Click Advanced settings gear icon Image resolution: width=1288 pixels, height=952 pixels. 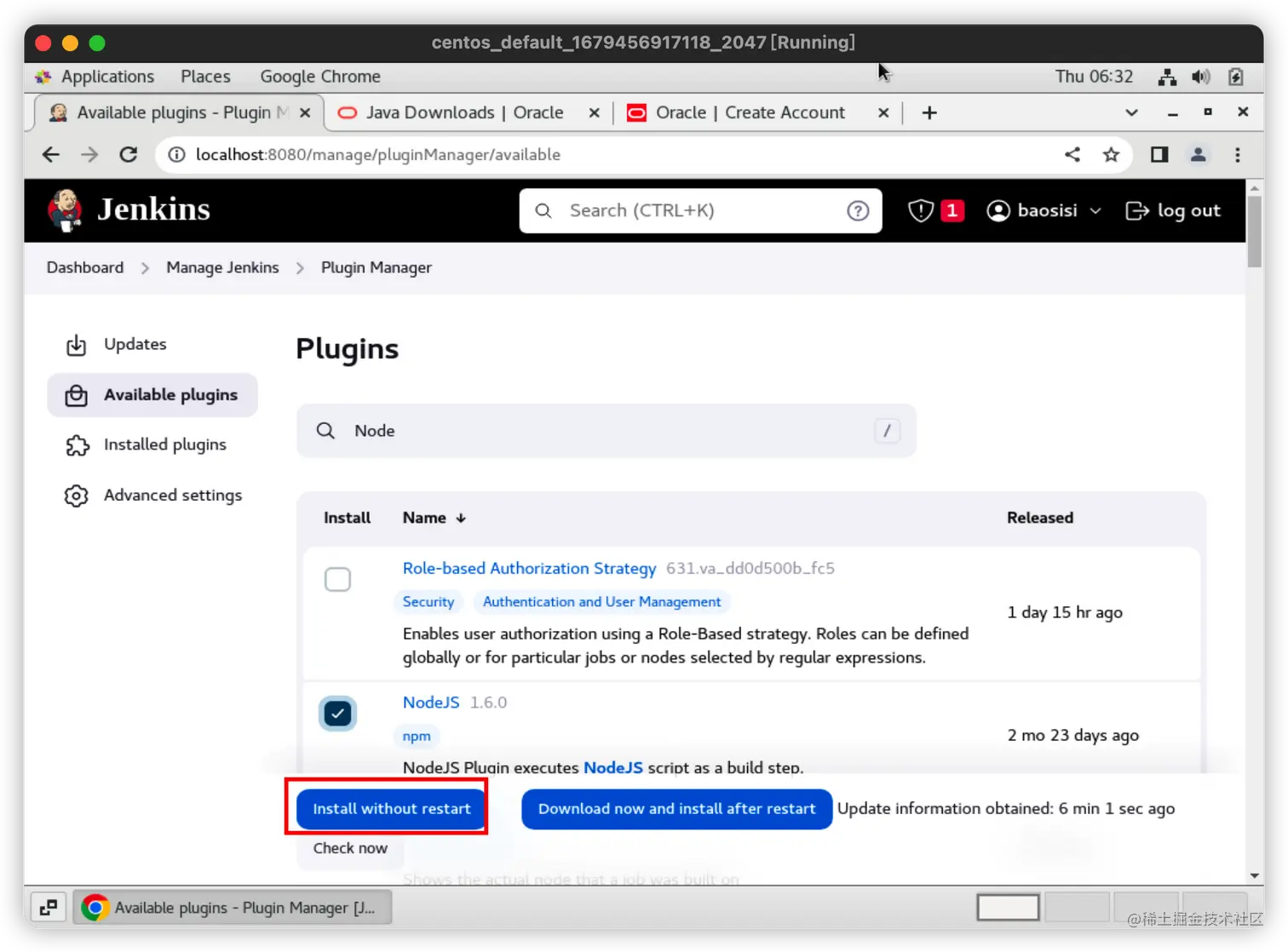coord(77,496)
